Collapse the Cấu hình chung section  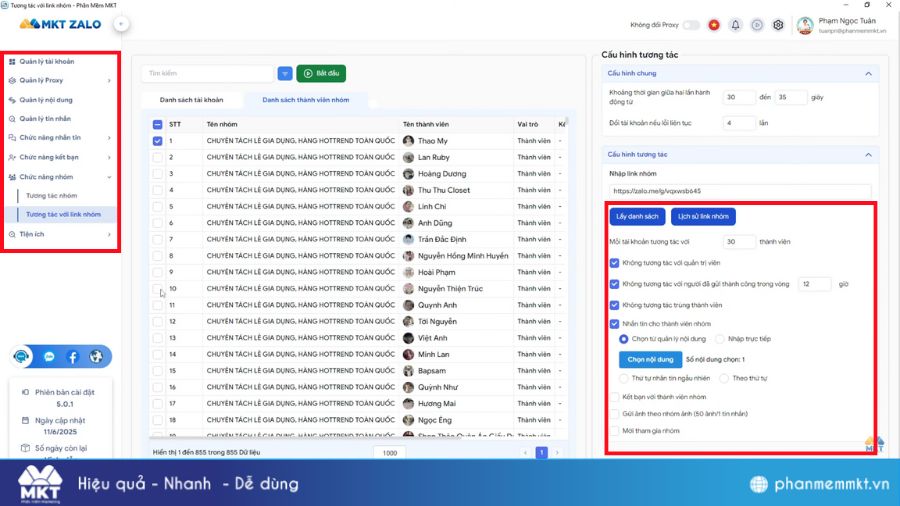click(868, 73)
